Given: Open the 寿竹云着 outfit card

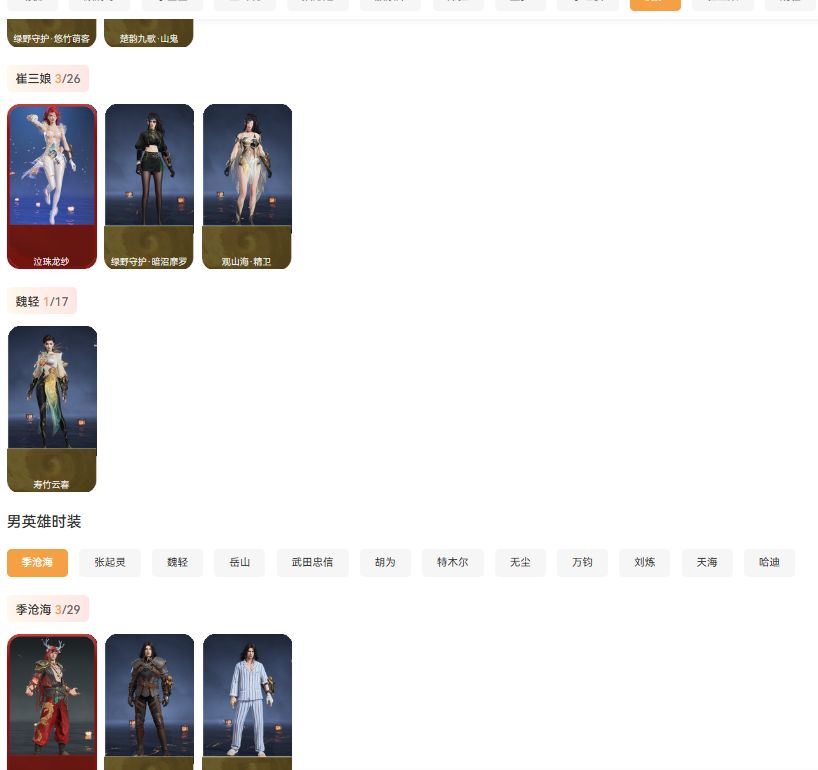Looking at the screenshot, I should 52,408.
